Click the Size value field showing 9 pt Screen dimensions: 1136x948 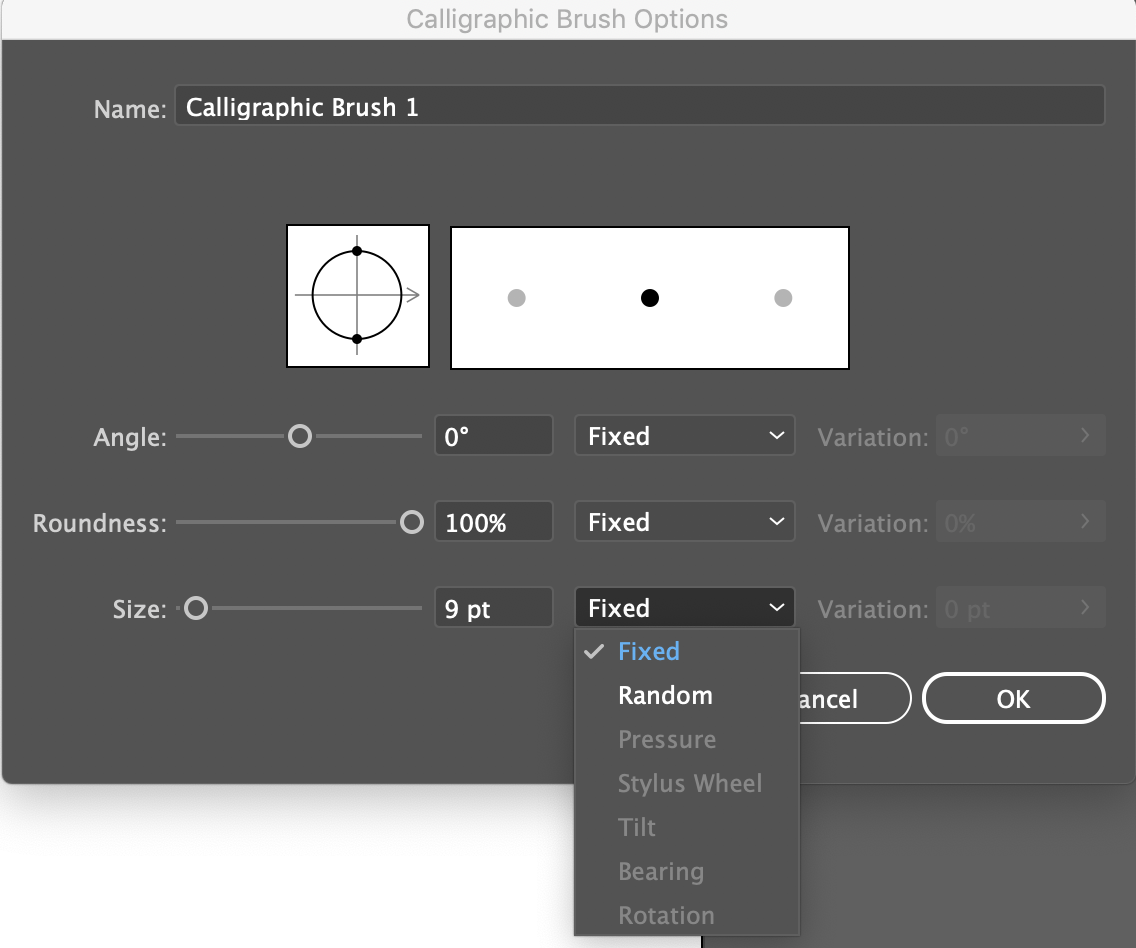493,608
